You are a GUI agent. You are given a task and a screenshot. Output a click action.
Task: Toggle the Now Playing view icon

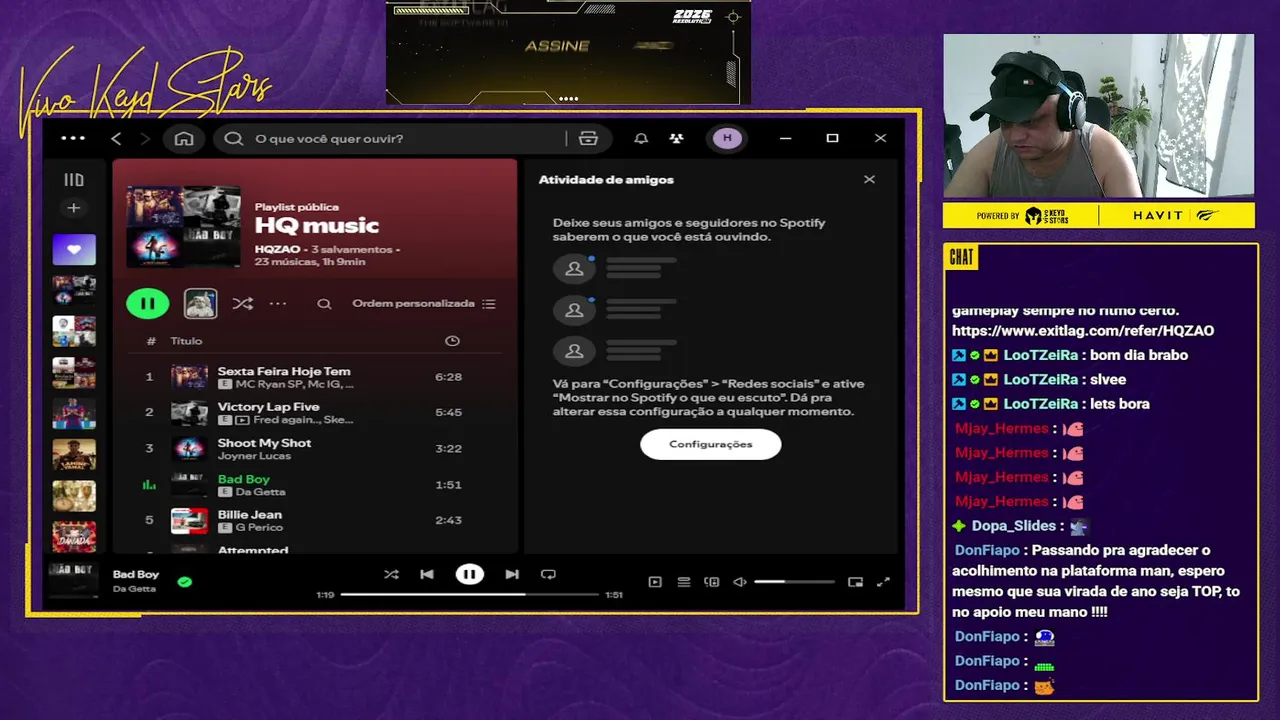coord(655,582)
